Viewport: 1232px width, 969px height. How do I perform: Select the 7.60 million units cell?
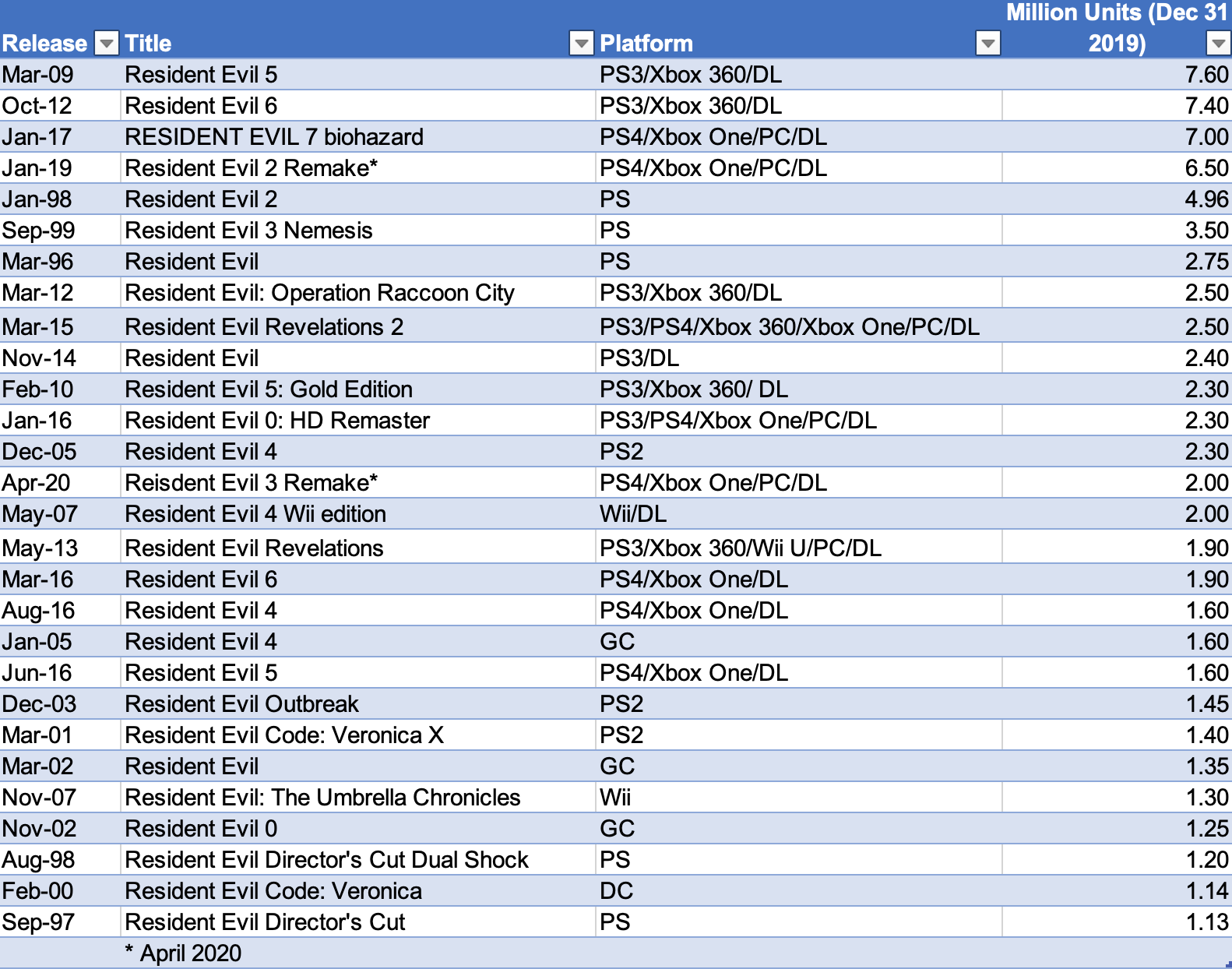pos(1206,75)
